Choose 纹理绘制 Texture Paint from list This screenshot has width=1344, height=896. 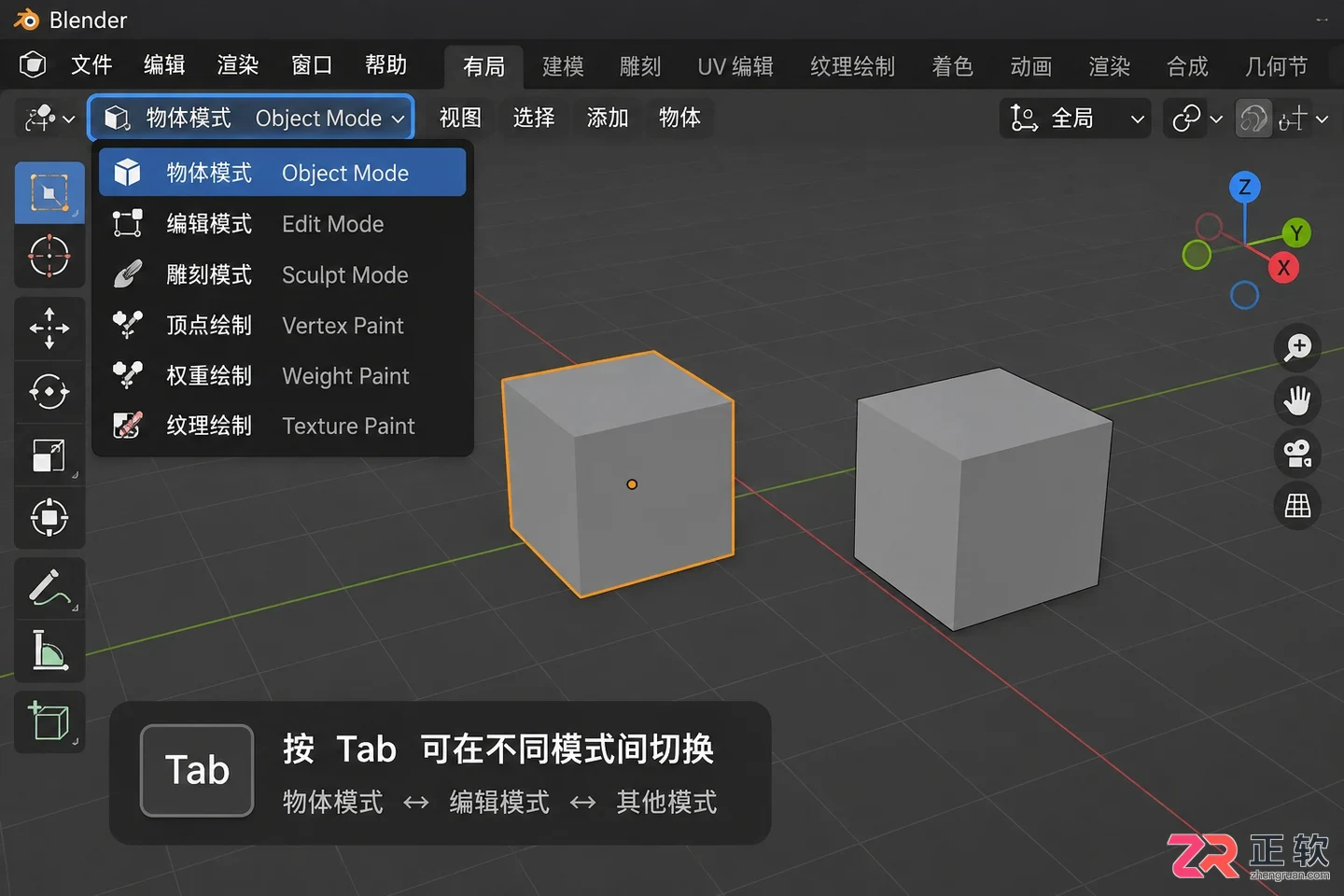[282, 426]
